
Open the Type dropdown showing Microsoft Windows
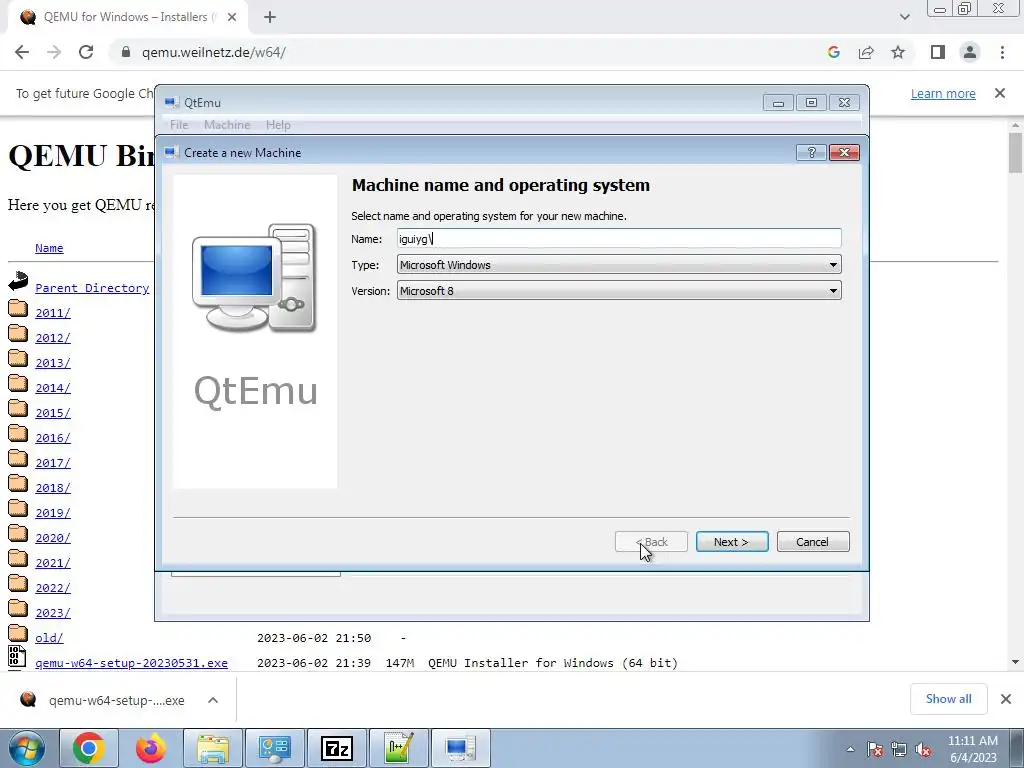coord(619,264)
